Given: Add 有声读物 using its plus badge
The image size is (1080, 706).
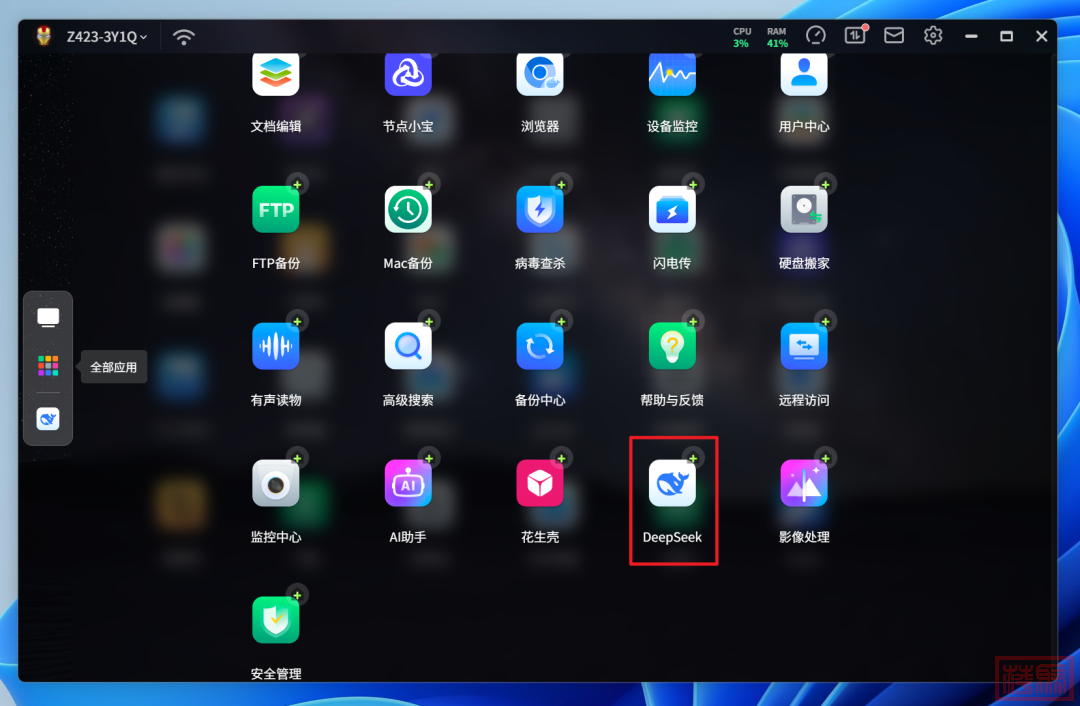Looking at the screenshot, I should pyautogui.click(x=298, y=322).
